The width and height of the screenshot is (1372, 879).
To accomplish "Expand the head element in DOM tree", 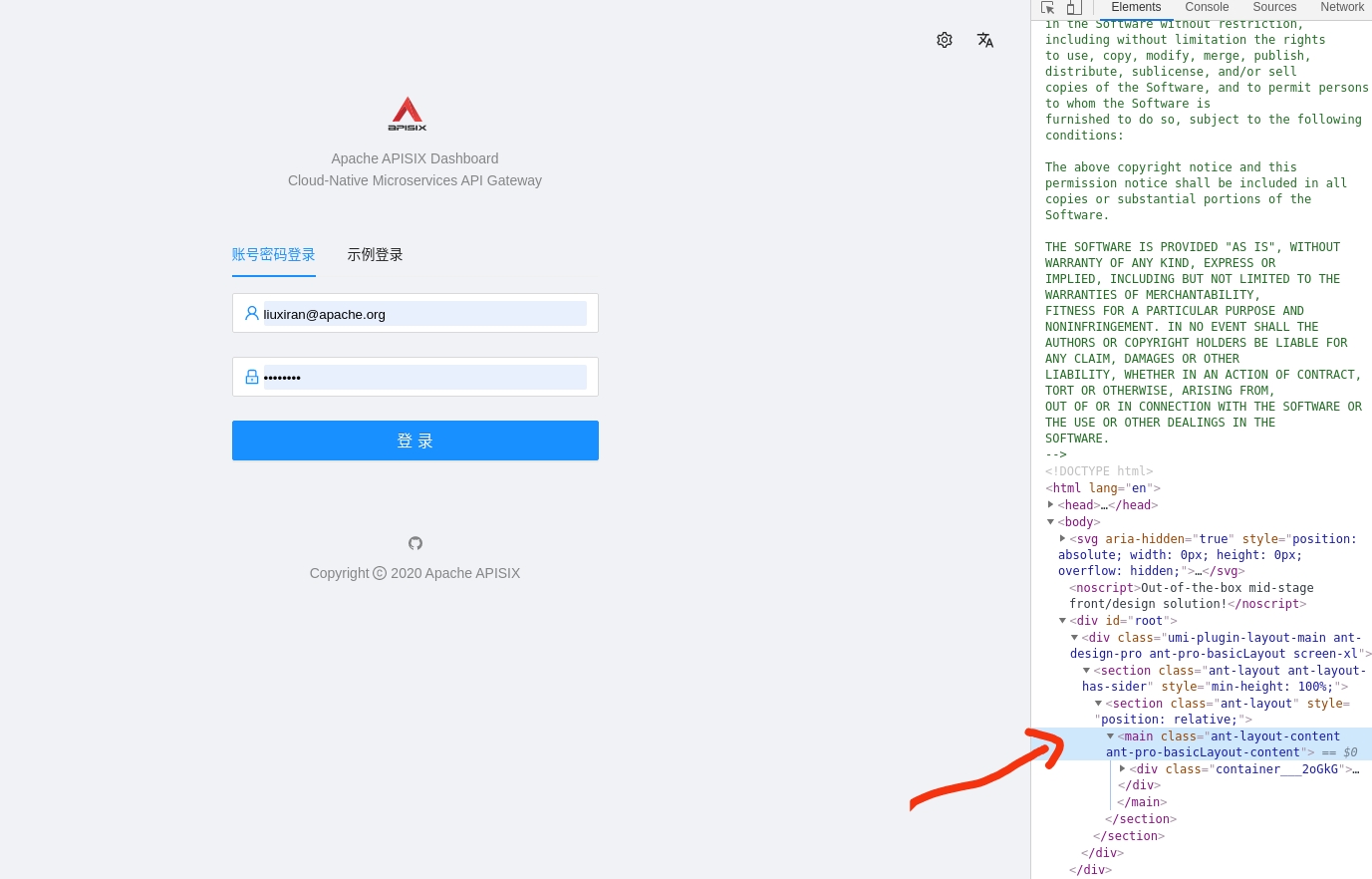I will [1051, 504].
